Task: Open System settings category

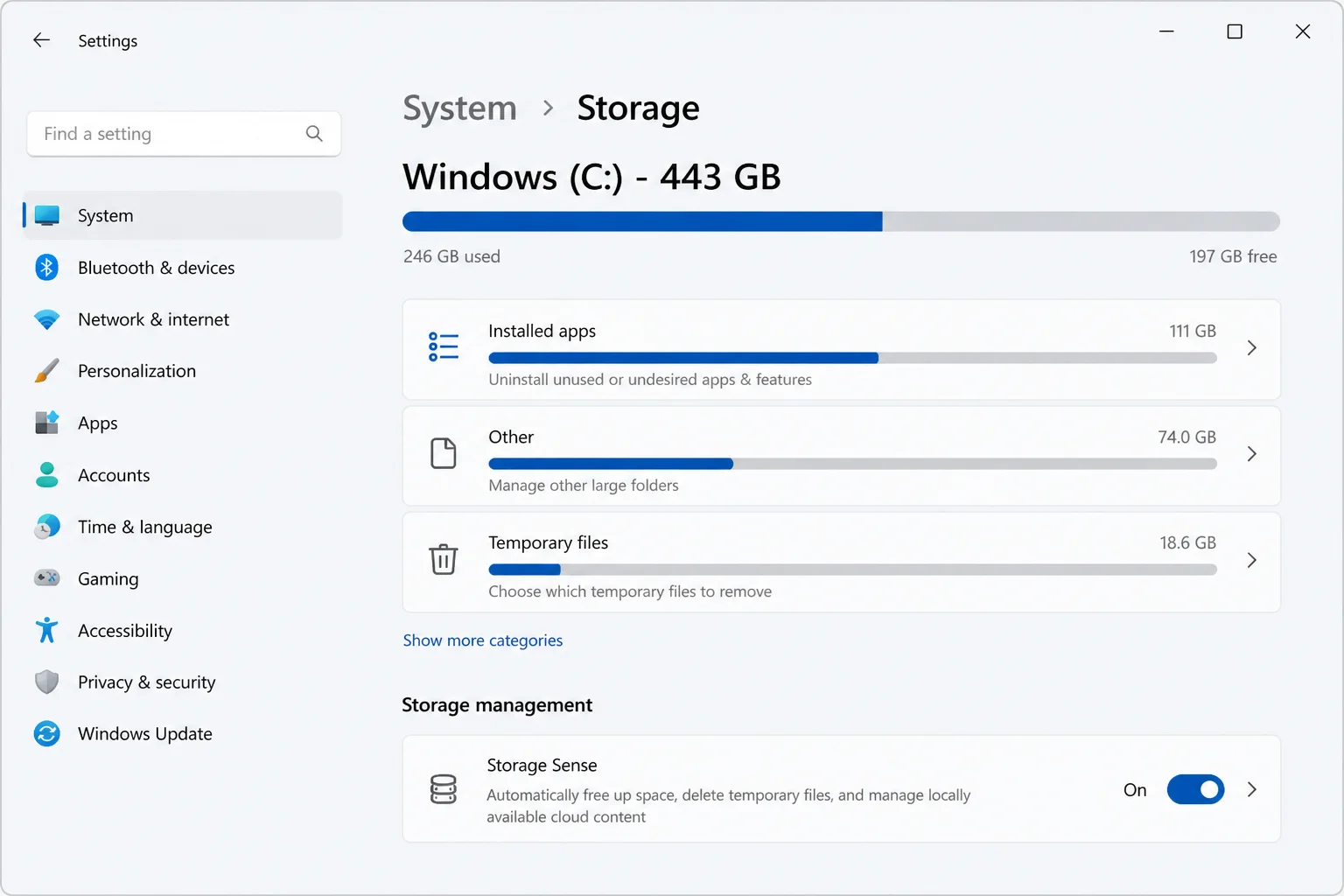Action: coord(183,215)
